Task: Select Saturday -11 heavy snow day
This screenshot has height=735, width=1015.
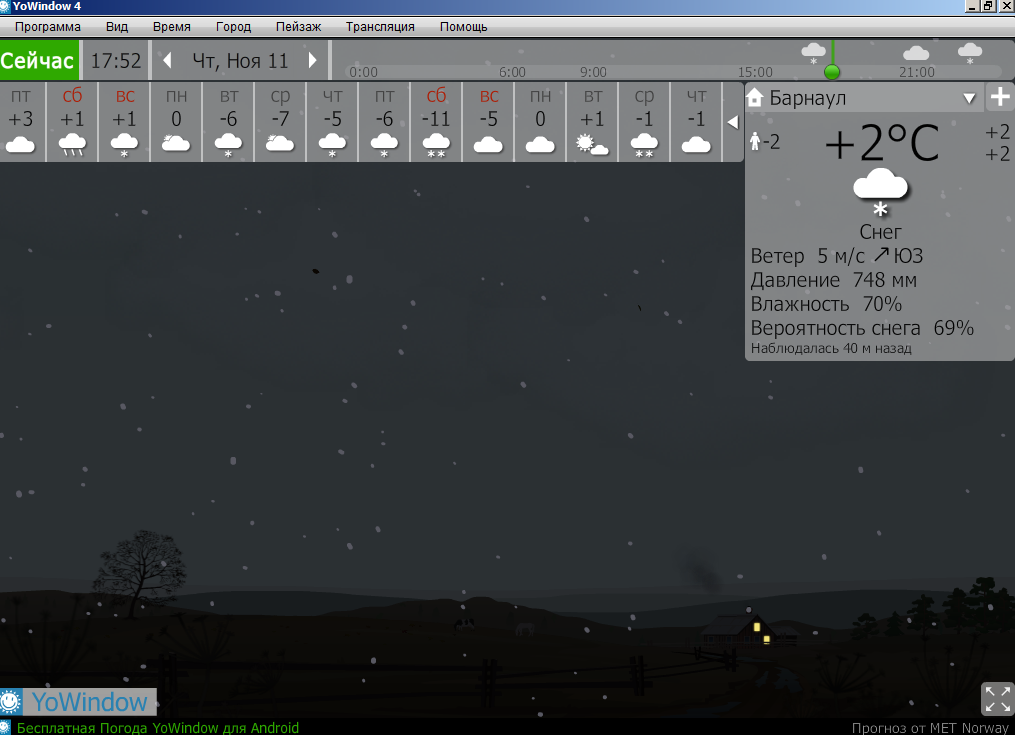Action: (x=436, y=122)
